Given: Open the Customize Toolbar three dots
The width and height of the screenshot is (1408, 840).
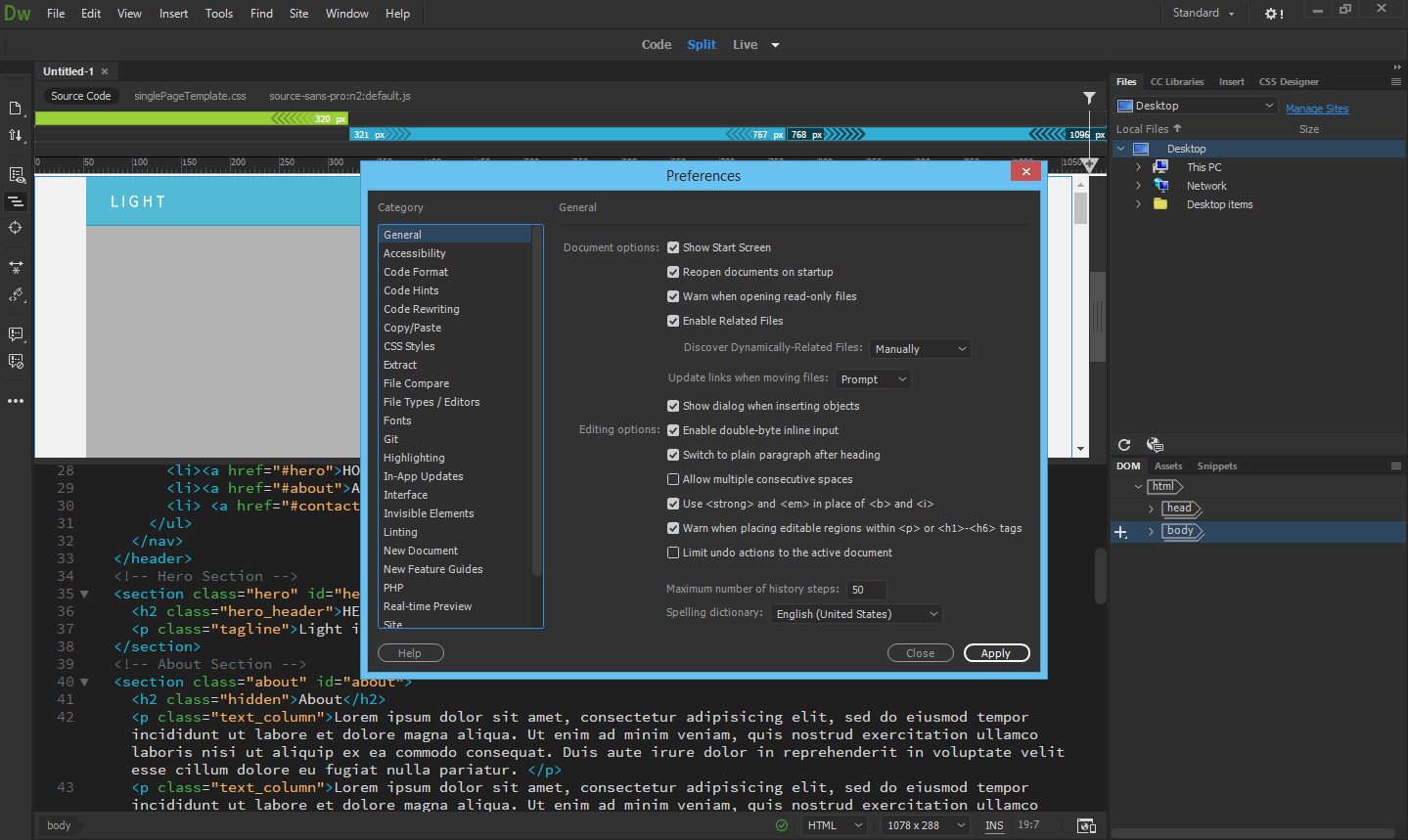Looking at the screenshot, I should (16, 401).
